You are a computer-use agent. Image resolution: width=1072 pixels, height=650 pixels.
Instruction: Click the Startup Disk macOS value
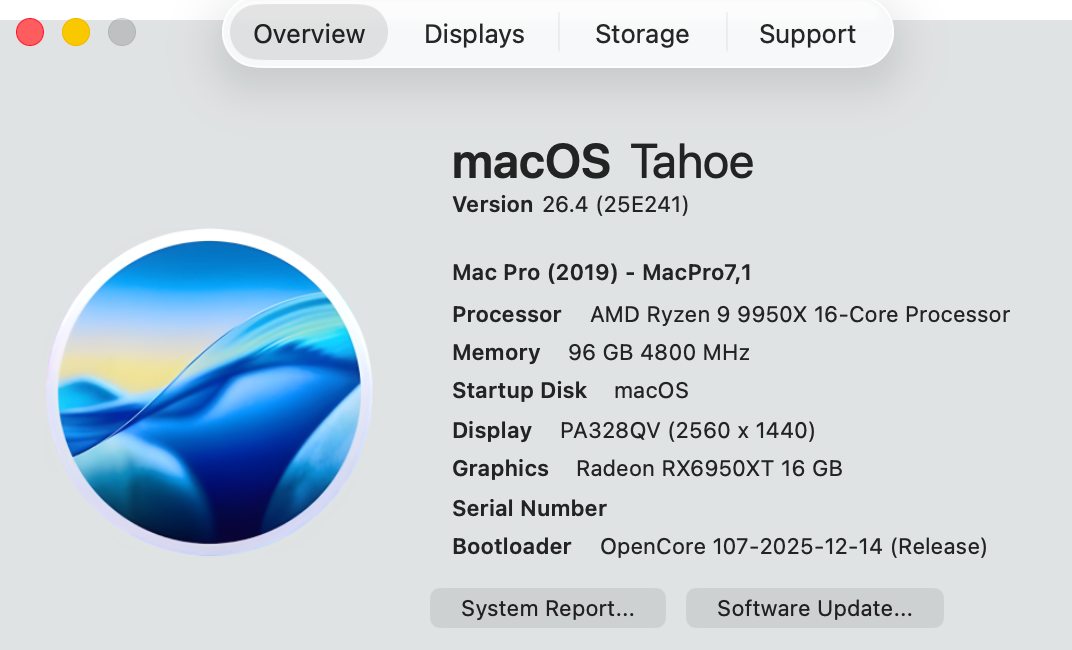pyautogui.click(x=651, y=391)
